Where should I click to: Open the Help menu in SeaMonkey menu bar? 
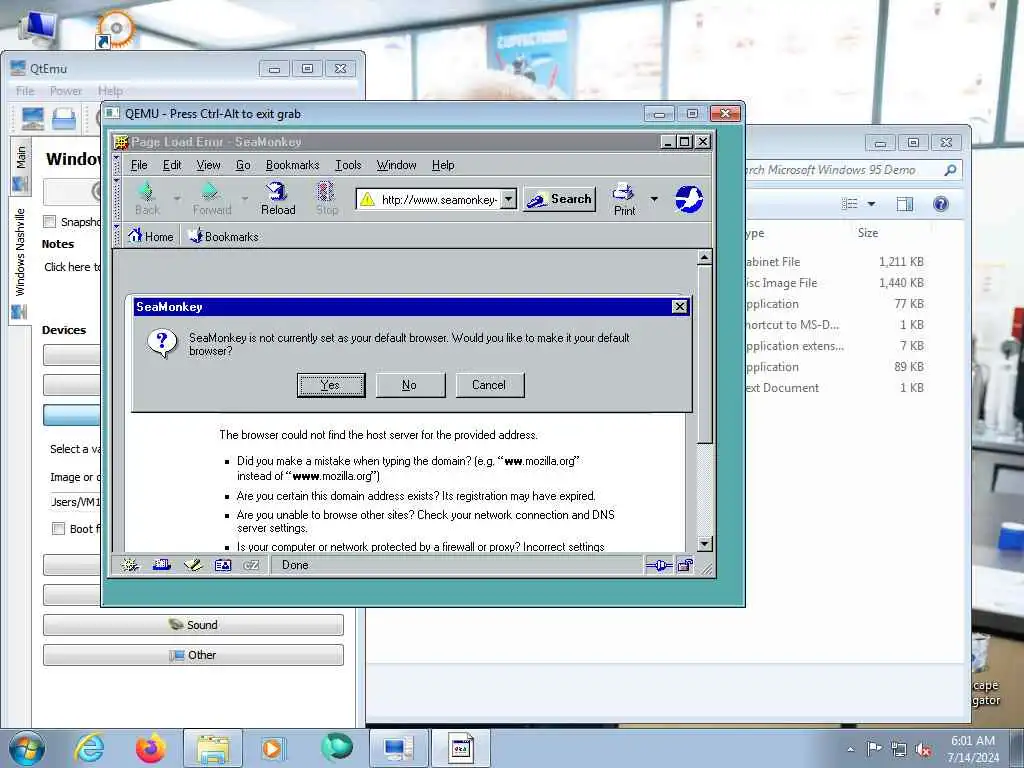[443, 165]
